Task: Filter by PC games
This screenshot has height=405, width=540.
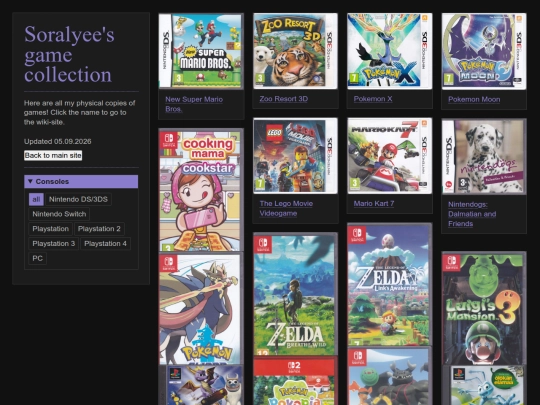Action: [x=38, y=259]
